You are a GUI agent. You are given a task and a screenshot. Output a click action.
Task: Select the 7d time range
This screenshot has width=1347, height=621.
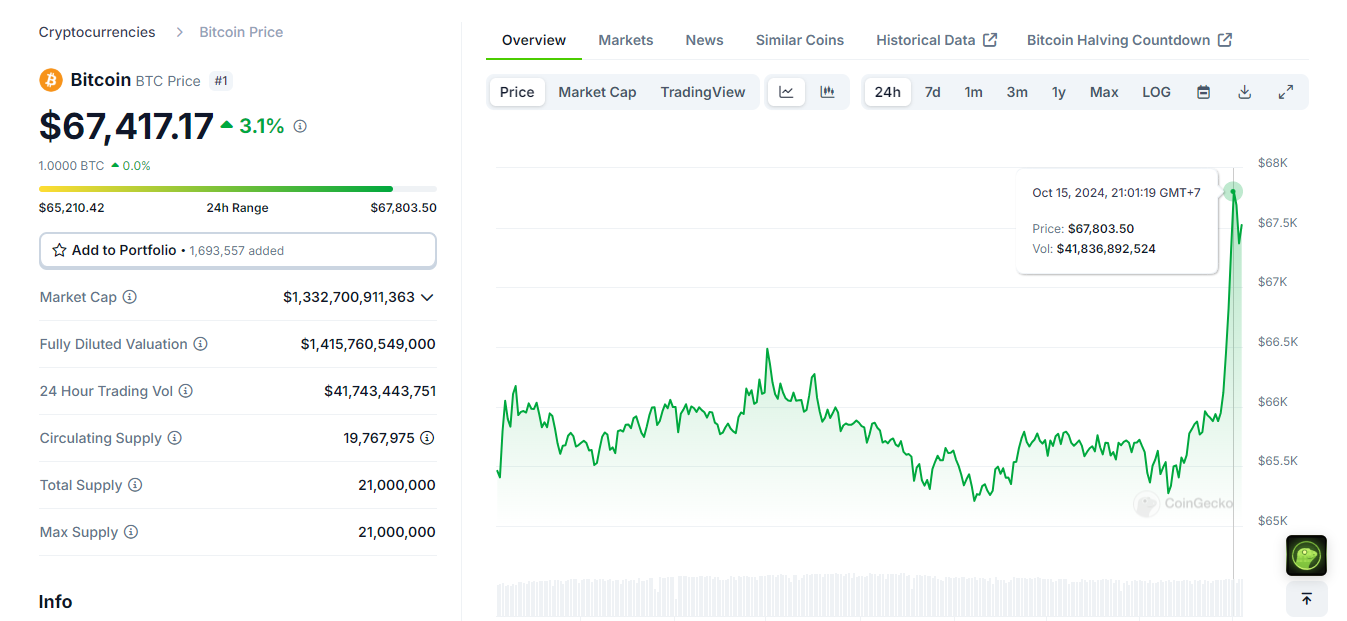coord(932,92)
